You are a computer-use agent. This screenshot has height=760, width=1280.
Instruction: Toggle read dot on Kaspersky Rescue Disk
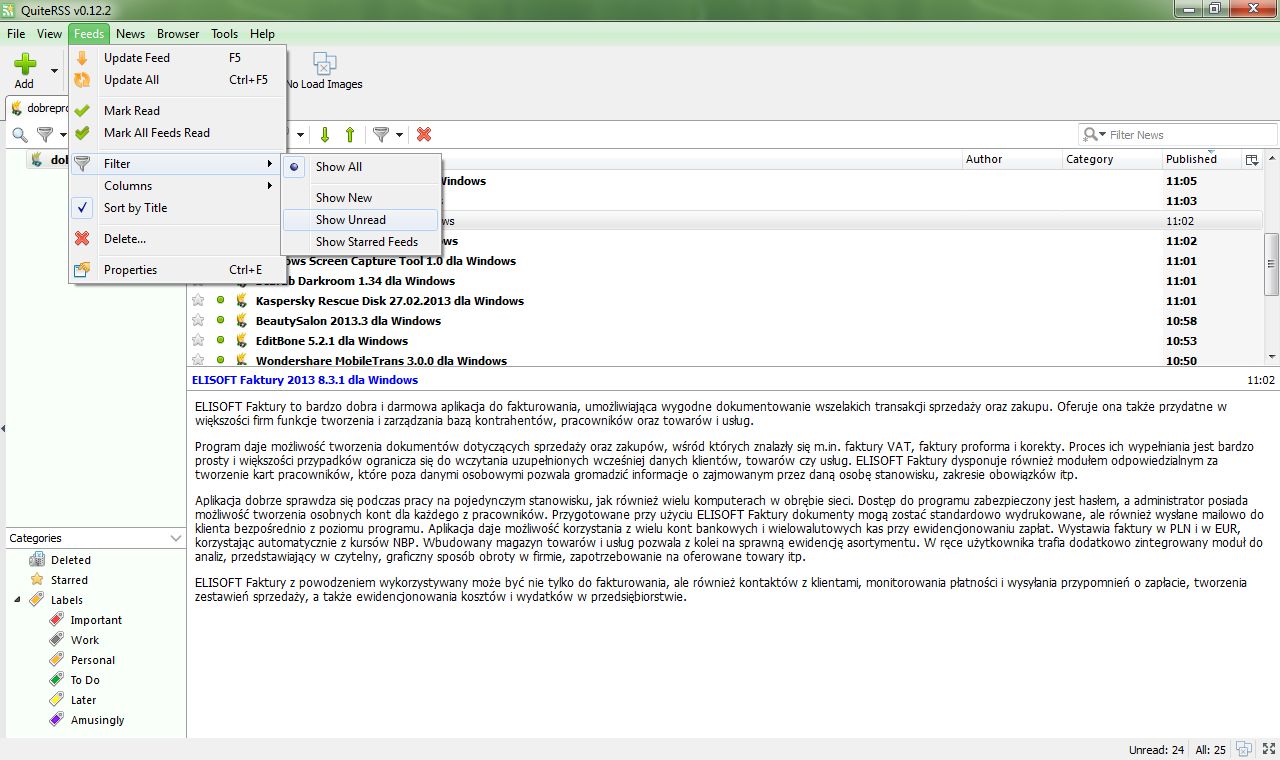click(221, 301)
